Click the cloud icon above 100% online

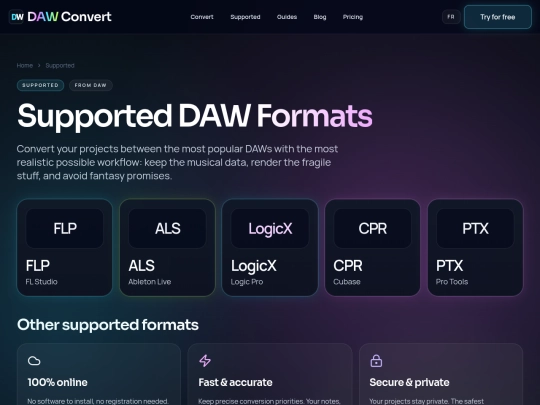tap(34, 361)
